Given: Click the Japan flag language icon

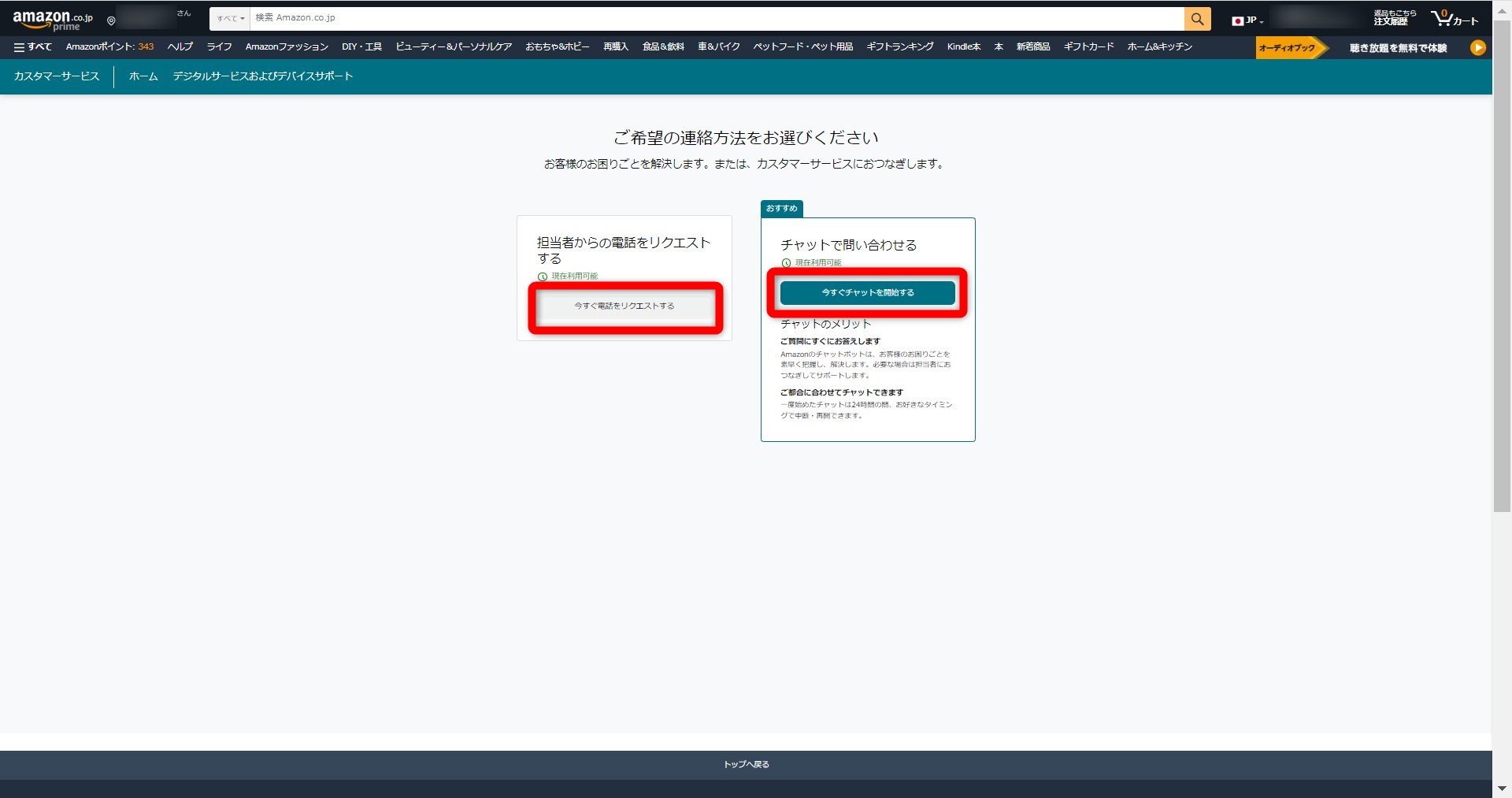Looking at the screenshot, I should [1237, 21].
